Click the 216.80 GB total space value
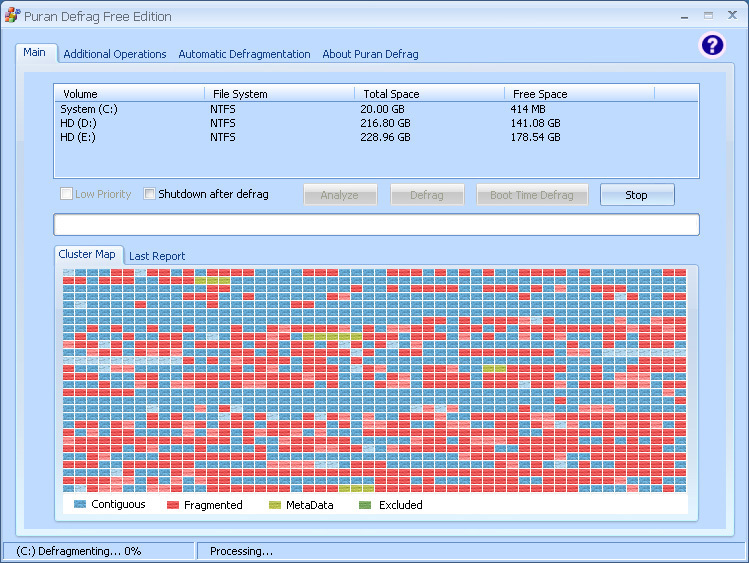Viewport: 749px width, 563px height. (x=385, y=123)
